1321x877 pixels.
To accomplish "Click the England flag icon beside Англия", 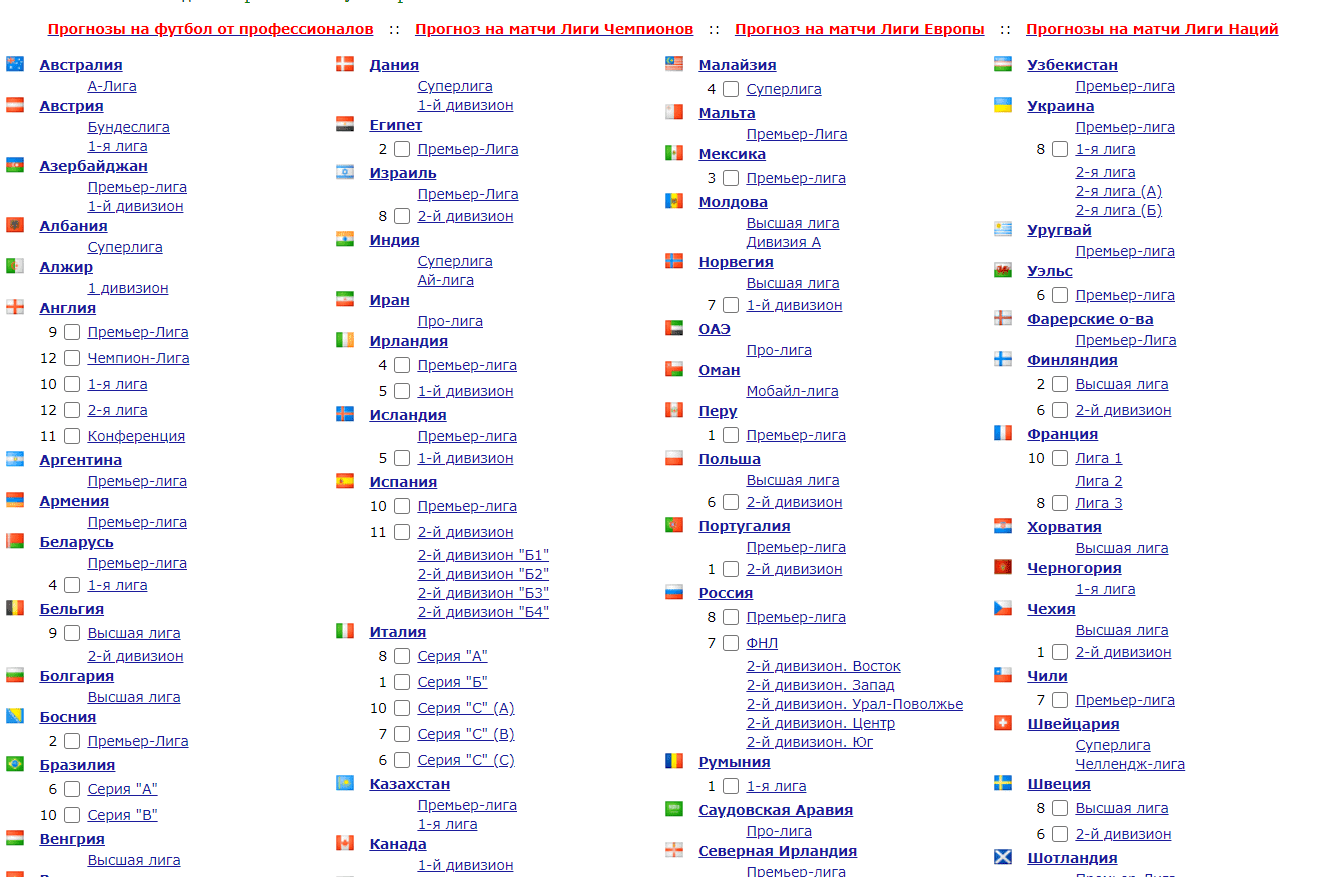I will [x=15, y=307].
